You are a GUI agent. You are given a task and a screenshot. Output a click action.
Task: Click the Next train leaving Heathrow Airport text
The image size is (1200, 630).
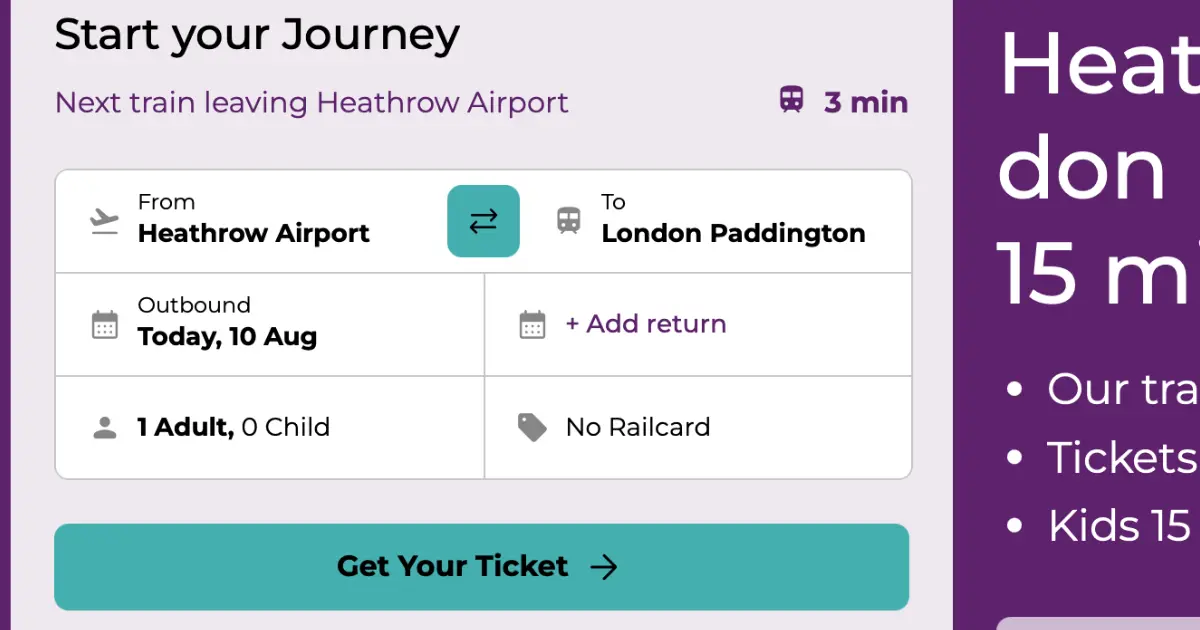[312, 103]
